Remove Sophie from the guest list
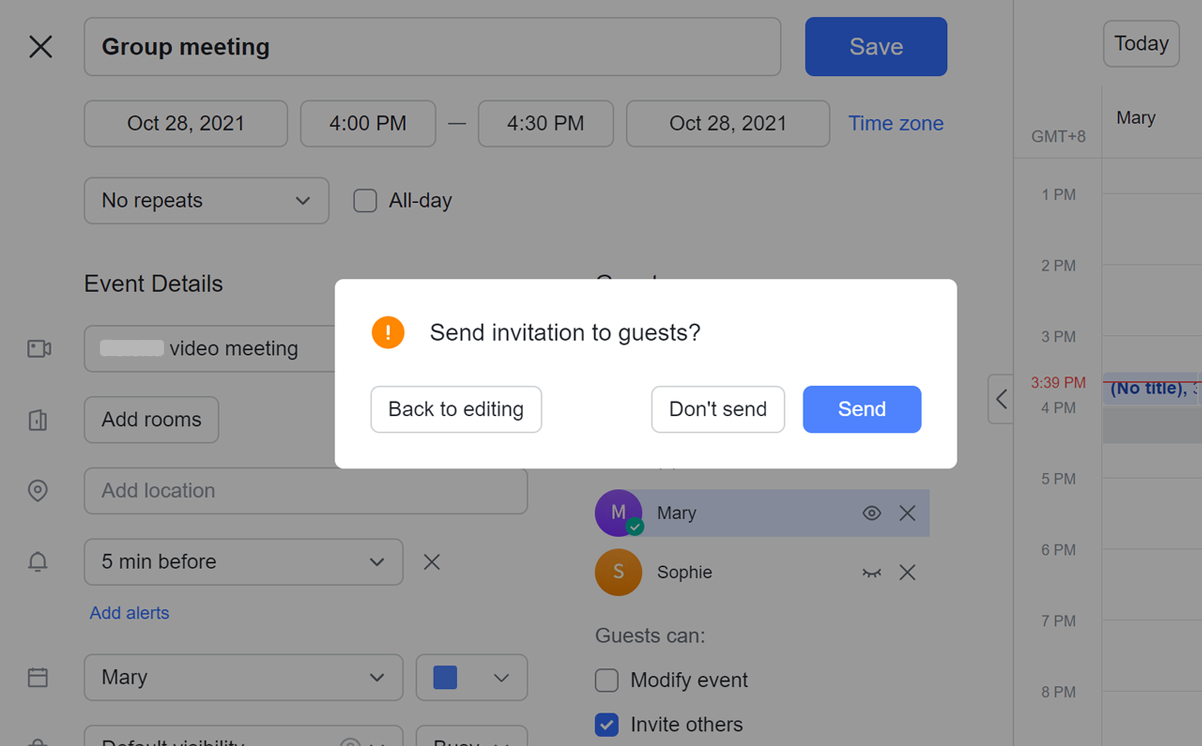This screenshot has width=1202, height=746. 907,573
